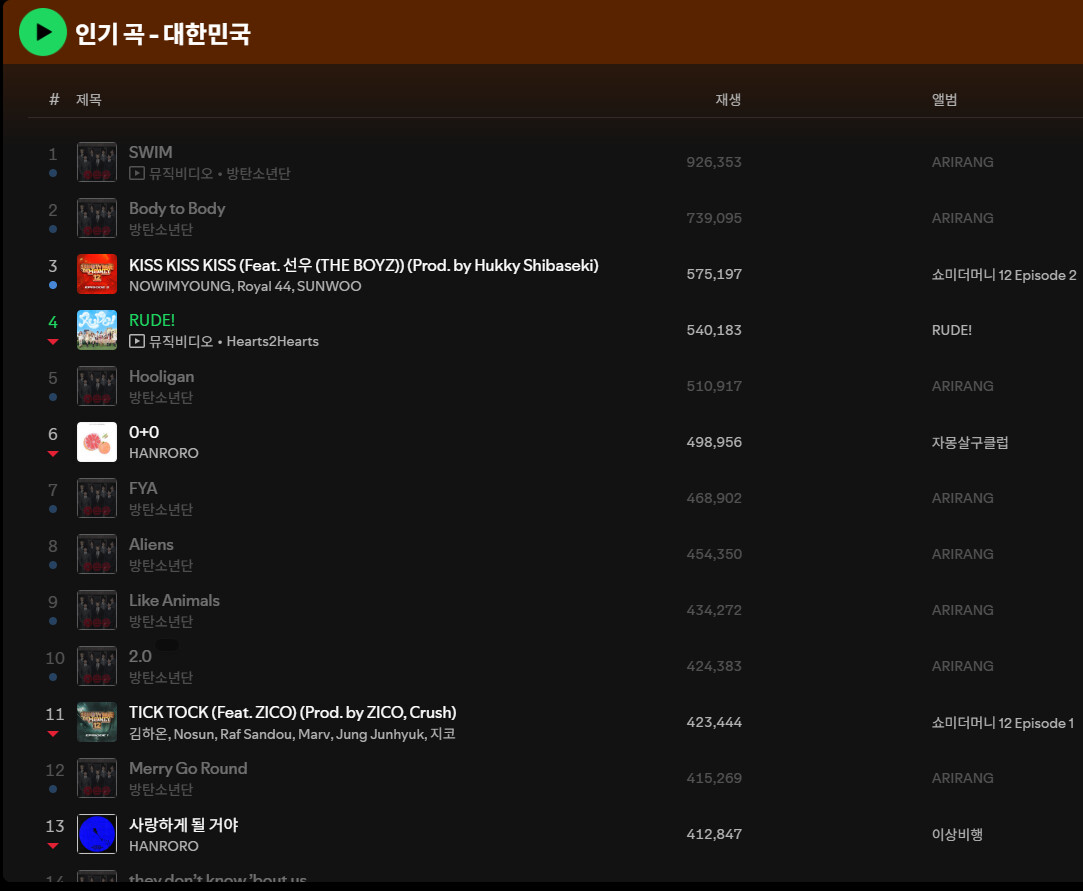Click the blue dot indicator for SWIM
The height and width of the screenshot is (891, 1083).
(x=53, y=173)
